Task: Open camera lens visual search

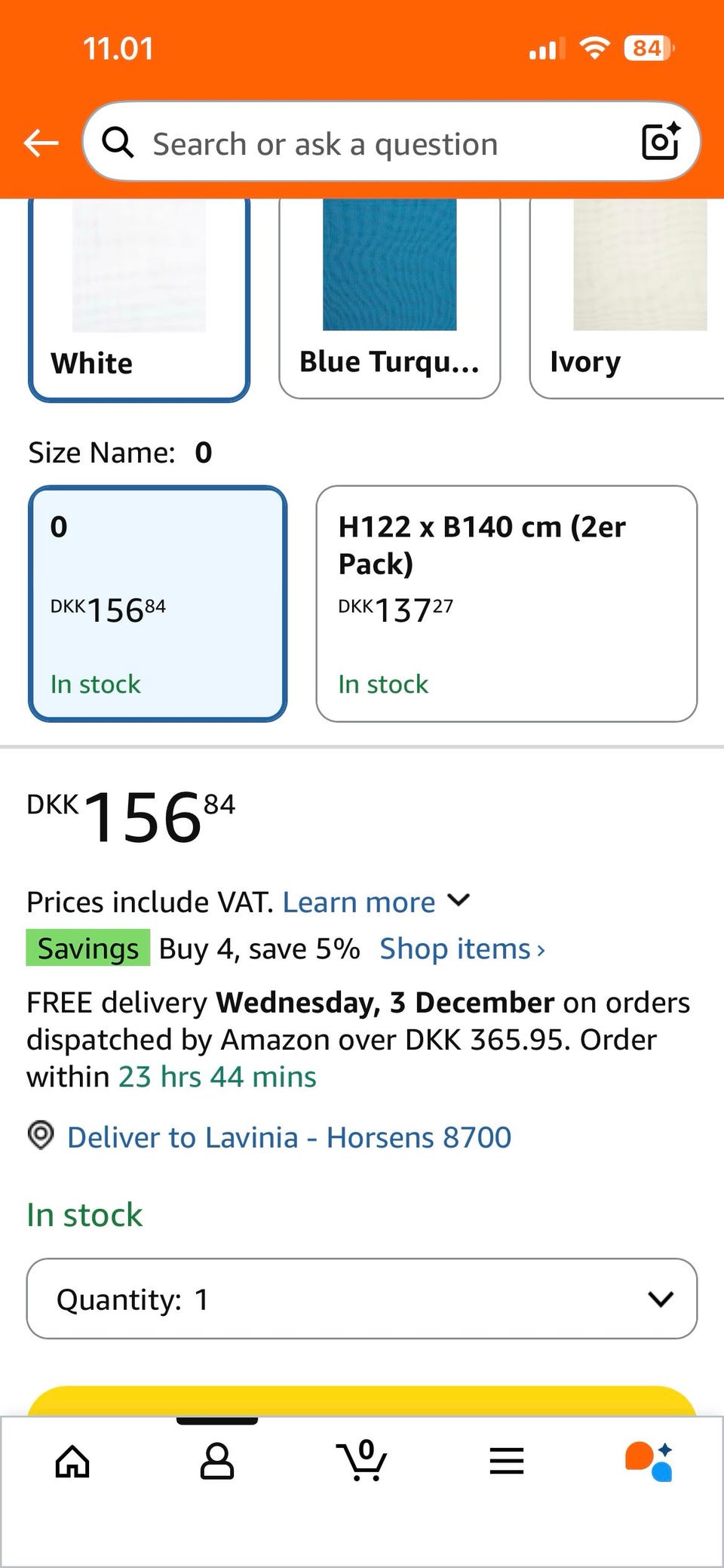Action: [x=660, y=141]
